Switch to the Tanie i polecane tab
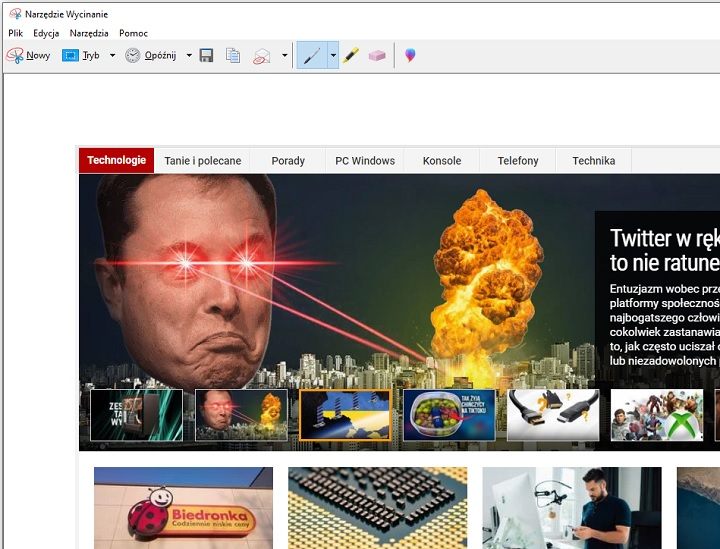Screen dimensions: 720x549 [x=203, y=160]
